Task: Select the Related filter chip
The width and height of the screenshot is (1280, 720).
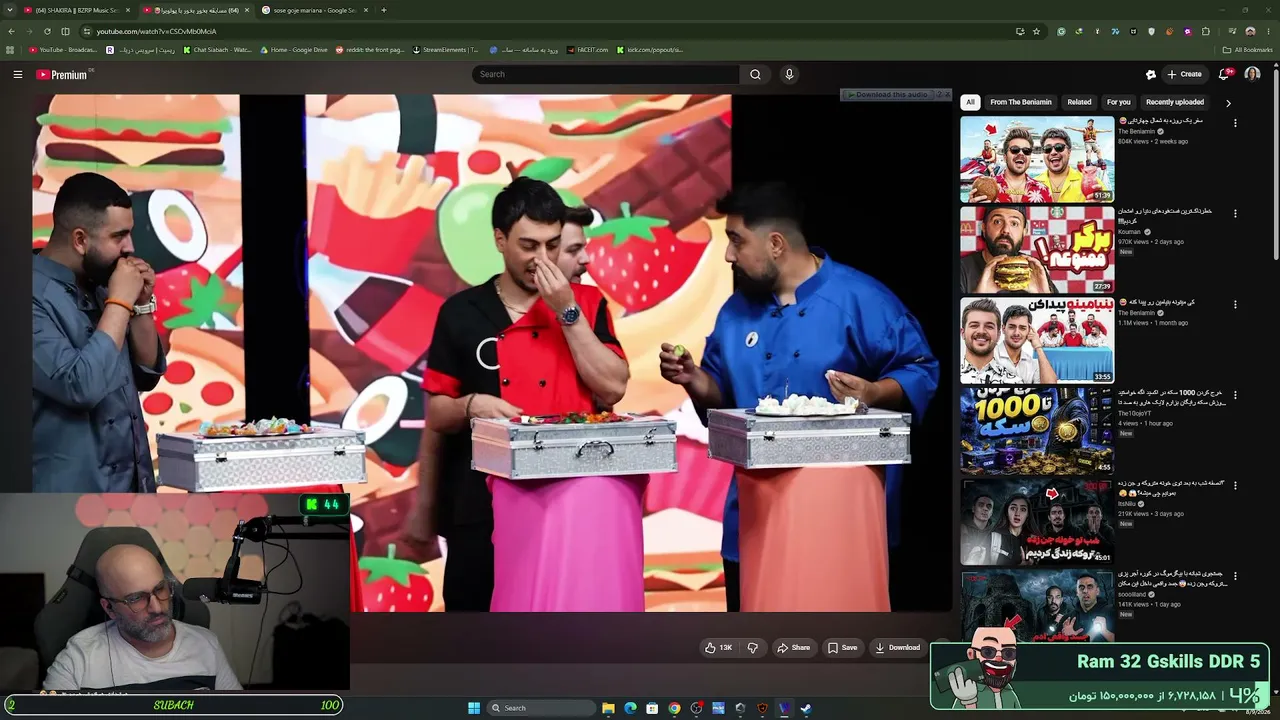Action: (x=1079, y=102)
